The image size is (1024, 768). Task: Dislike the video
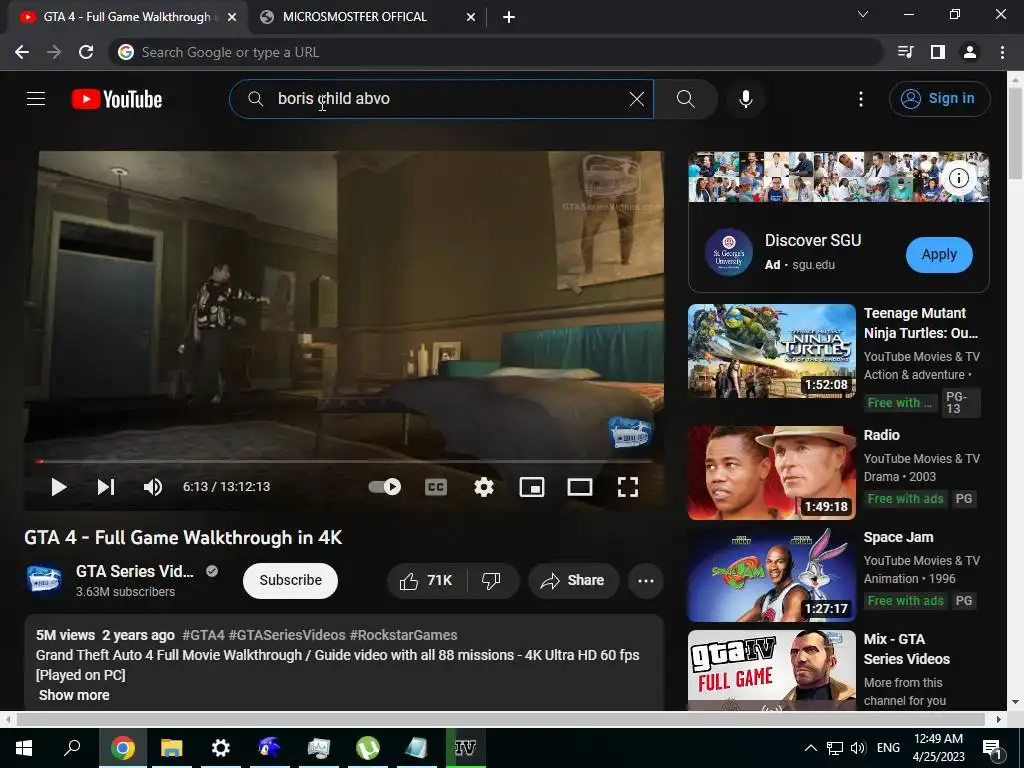(x=491, y=580)
